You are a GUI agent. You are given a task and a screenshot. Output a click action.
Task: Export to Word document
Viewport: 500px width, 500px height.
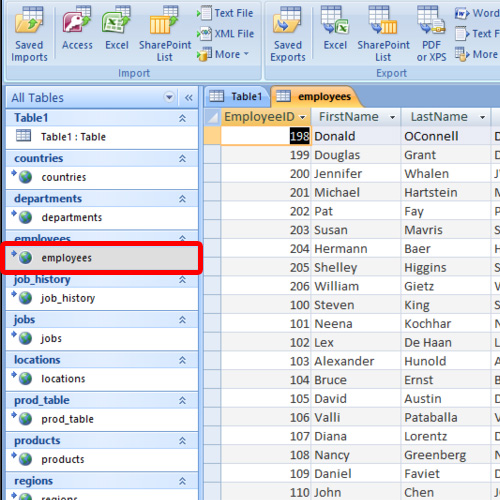click(477, 13)
